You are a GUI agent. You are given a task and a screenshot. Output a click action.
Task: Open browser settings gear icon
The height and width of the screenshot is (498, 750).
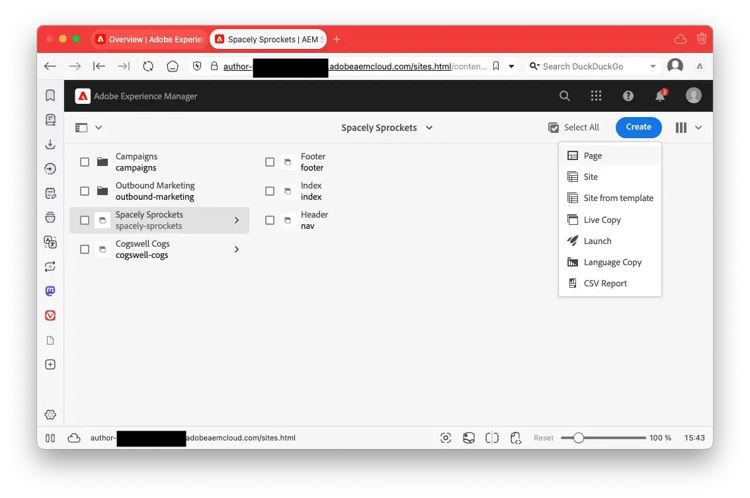point(50,415)
